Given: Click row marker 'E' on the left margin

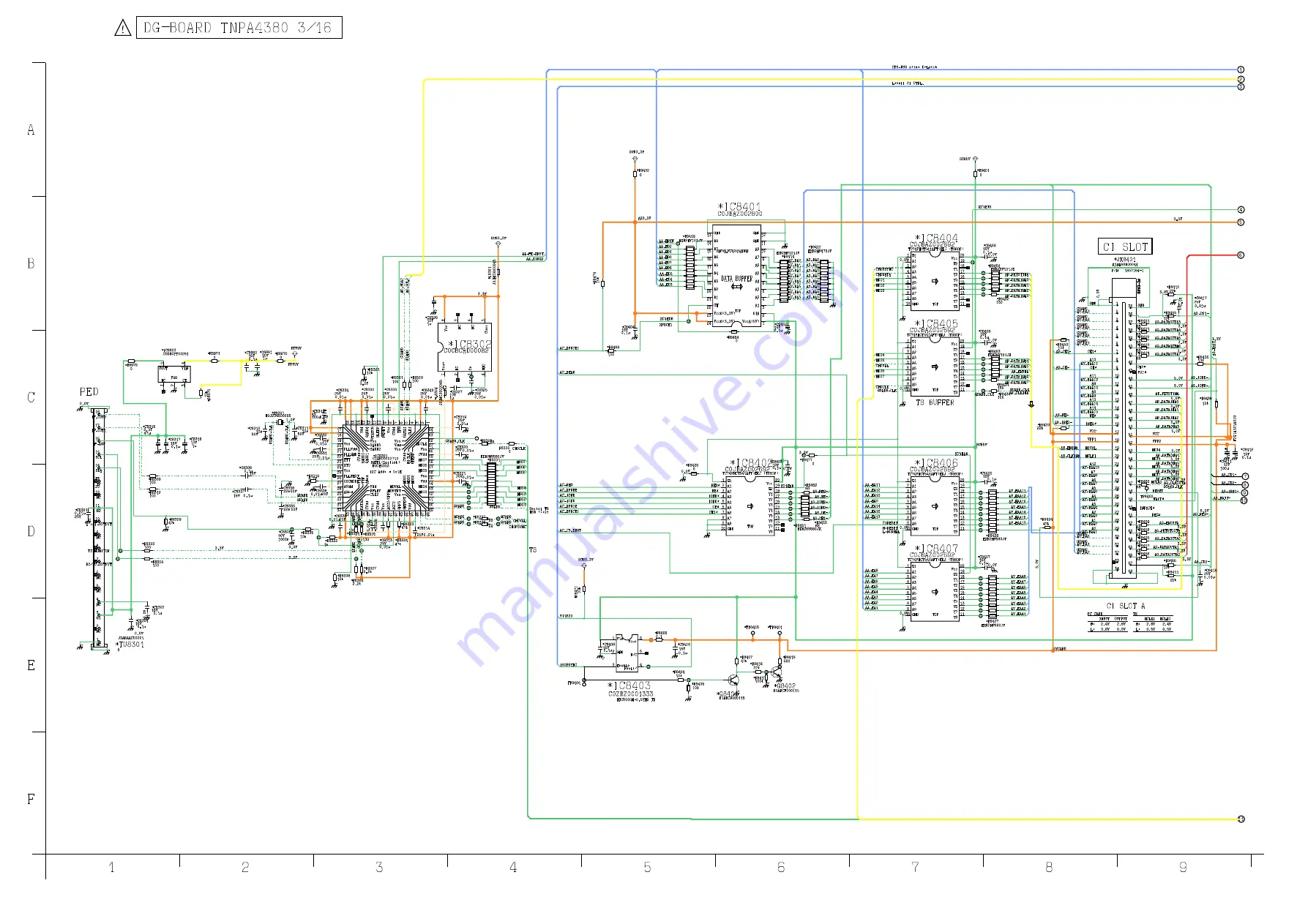Looking at the screenshot, I should pos(31,666).
